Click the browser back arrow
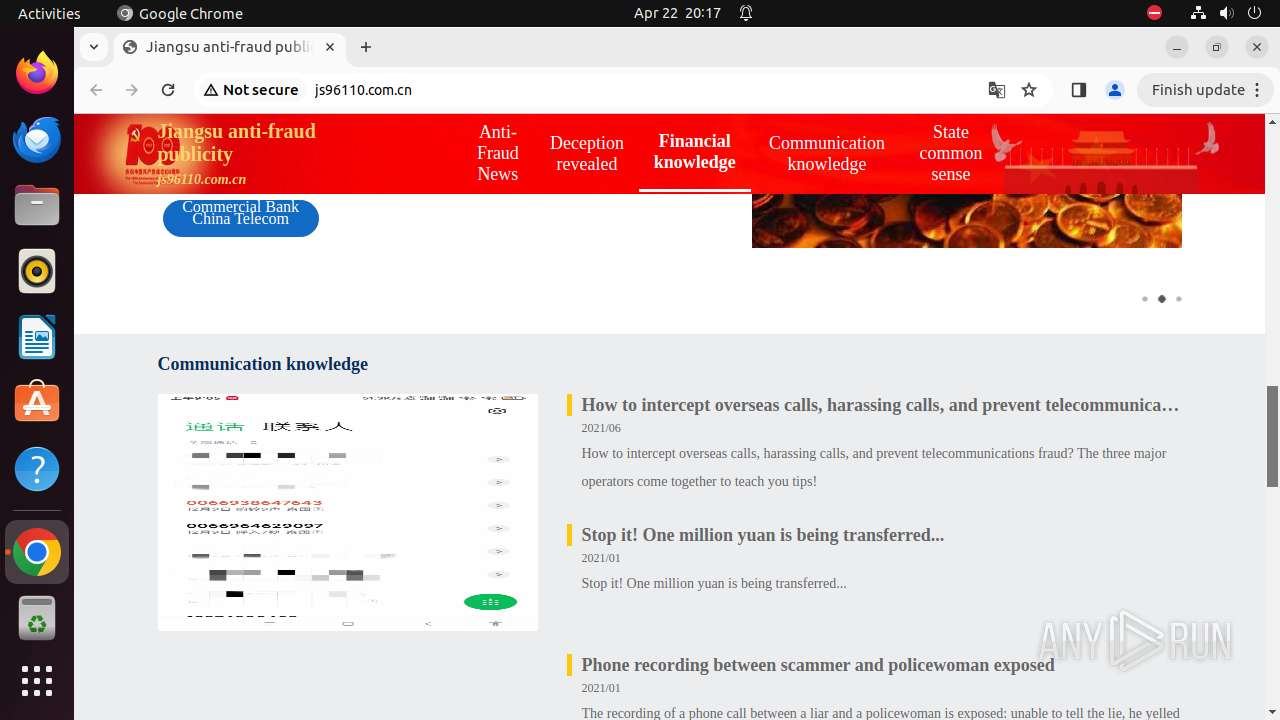1280x720 pixels. pos(96,90)
